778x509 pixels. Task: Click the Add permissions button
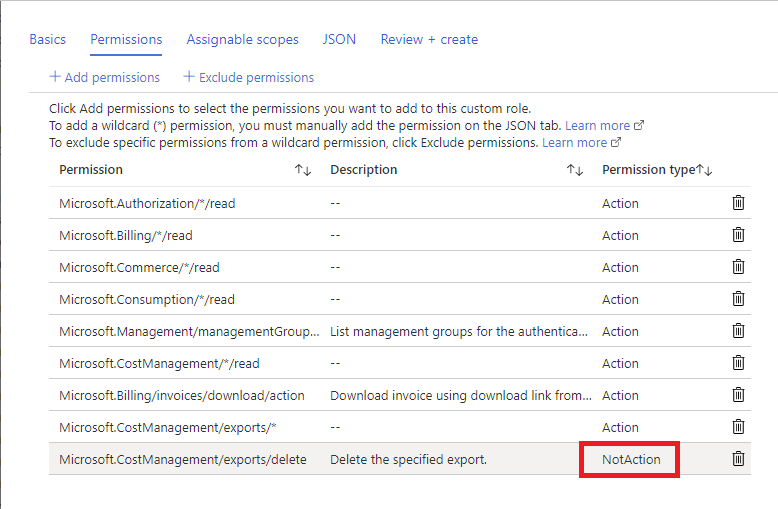104,77
